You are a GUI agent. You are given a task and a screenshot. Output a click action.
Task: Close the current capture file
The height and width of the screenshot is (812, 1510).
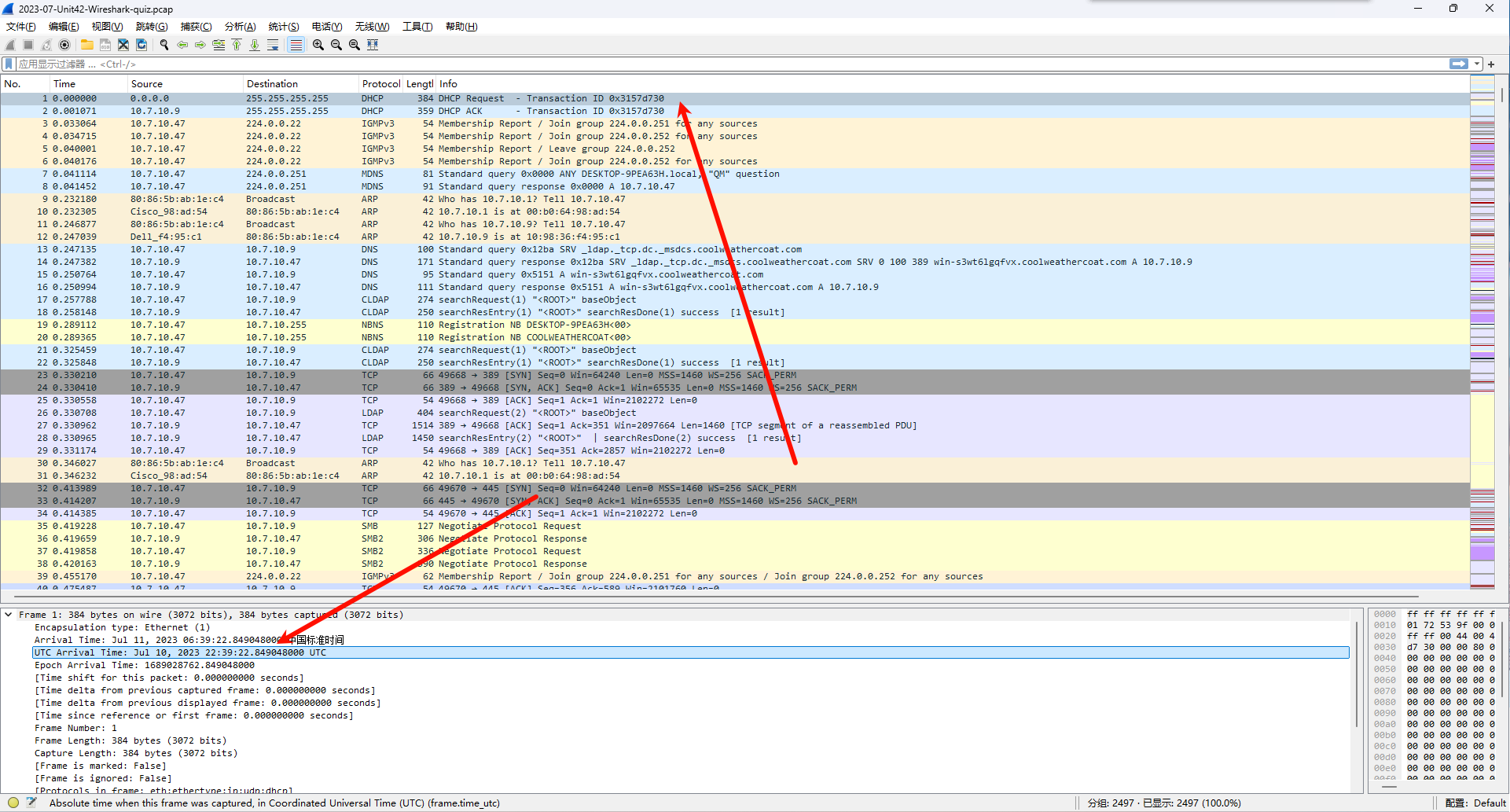coord(123,45)
